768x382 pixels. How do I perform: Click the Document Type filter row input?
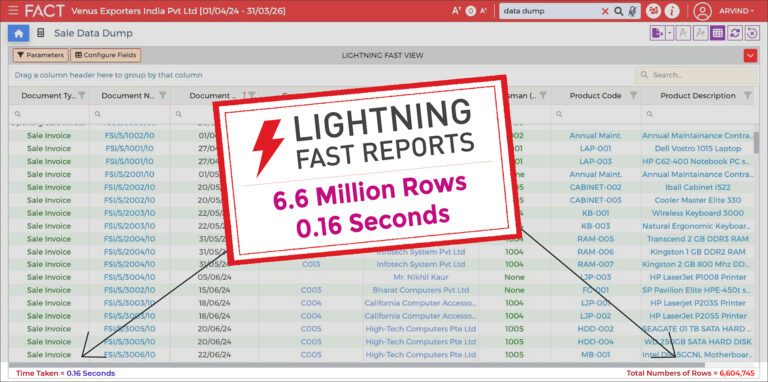click(x=49, y=114)
